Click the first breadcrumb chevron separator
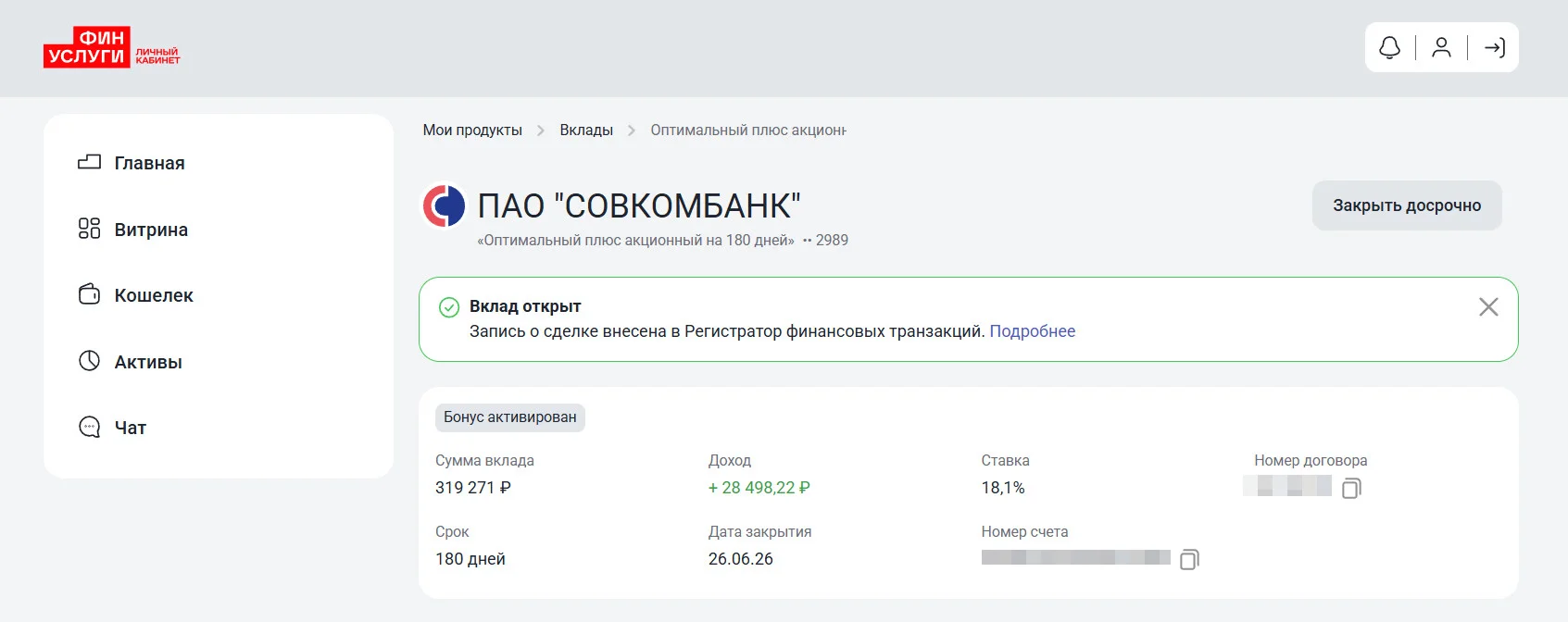The height and width of the screenshot is (622, 1568). point(541,131)
